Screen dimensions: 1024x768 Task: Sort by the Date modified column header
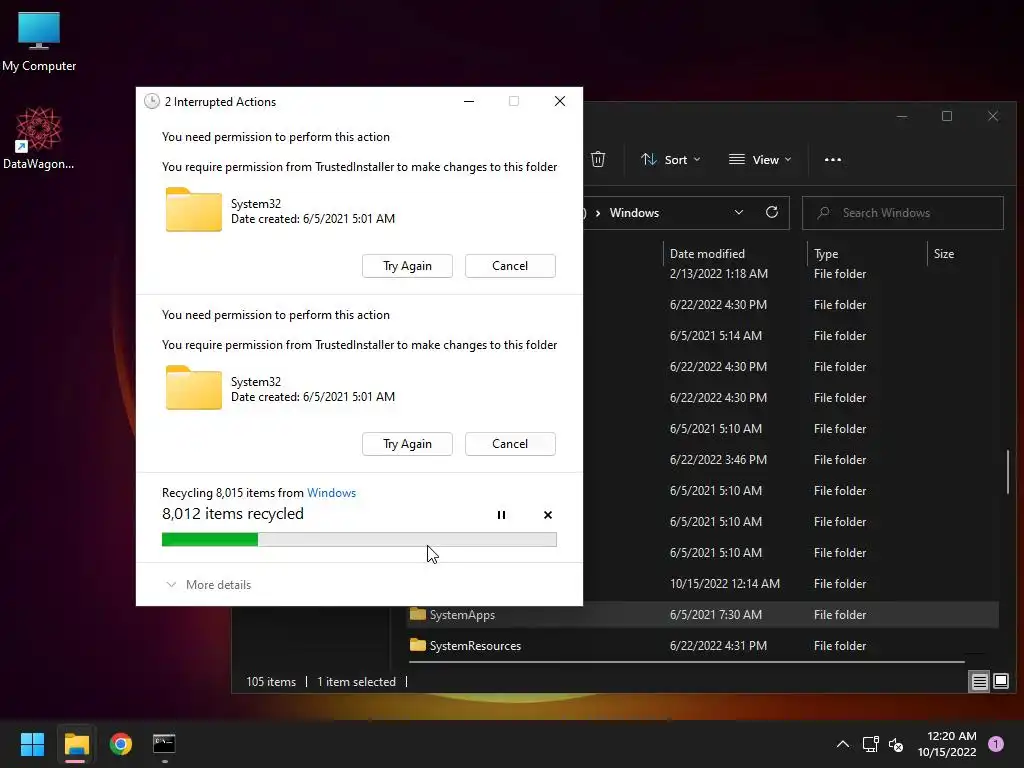707,253
